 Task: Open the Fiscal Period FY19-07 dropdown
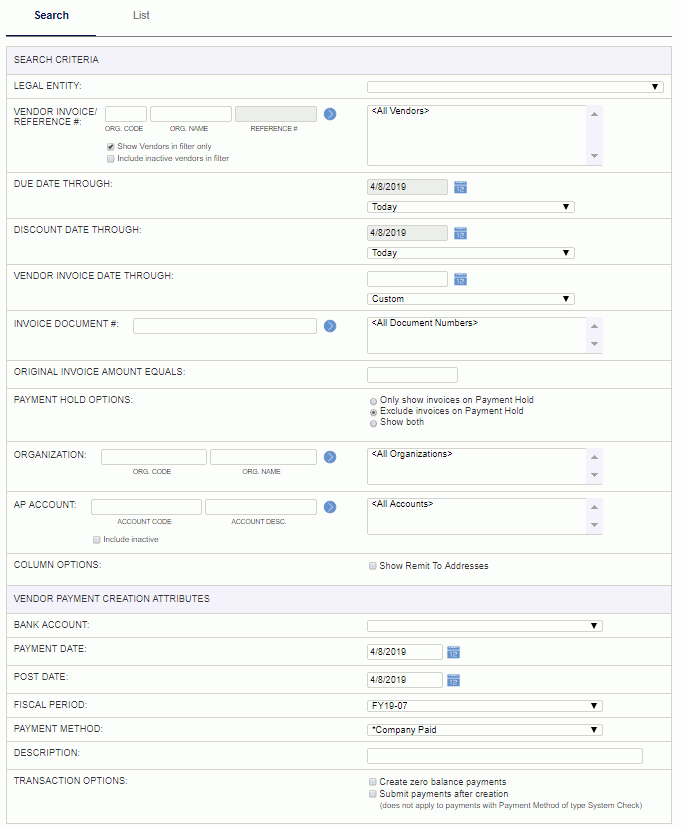485,706
